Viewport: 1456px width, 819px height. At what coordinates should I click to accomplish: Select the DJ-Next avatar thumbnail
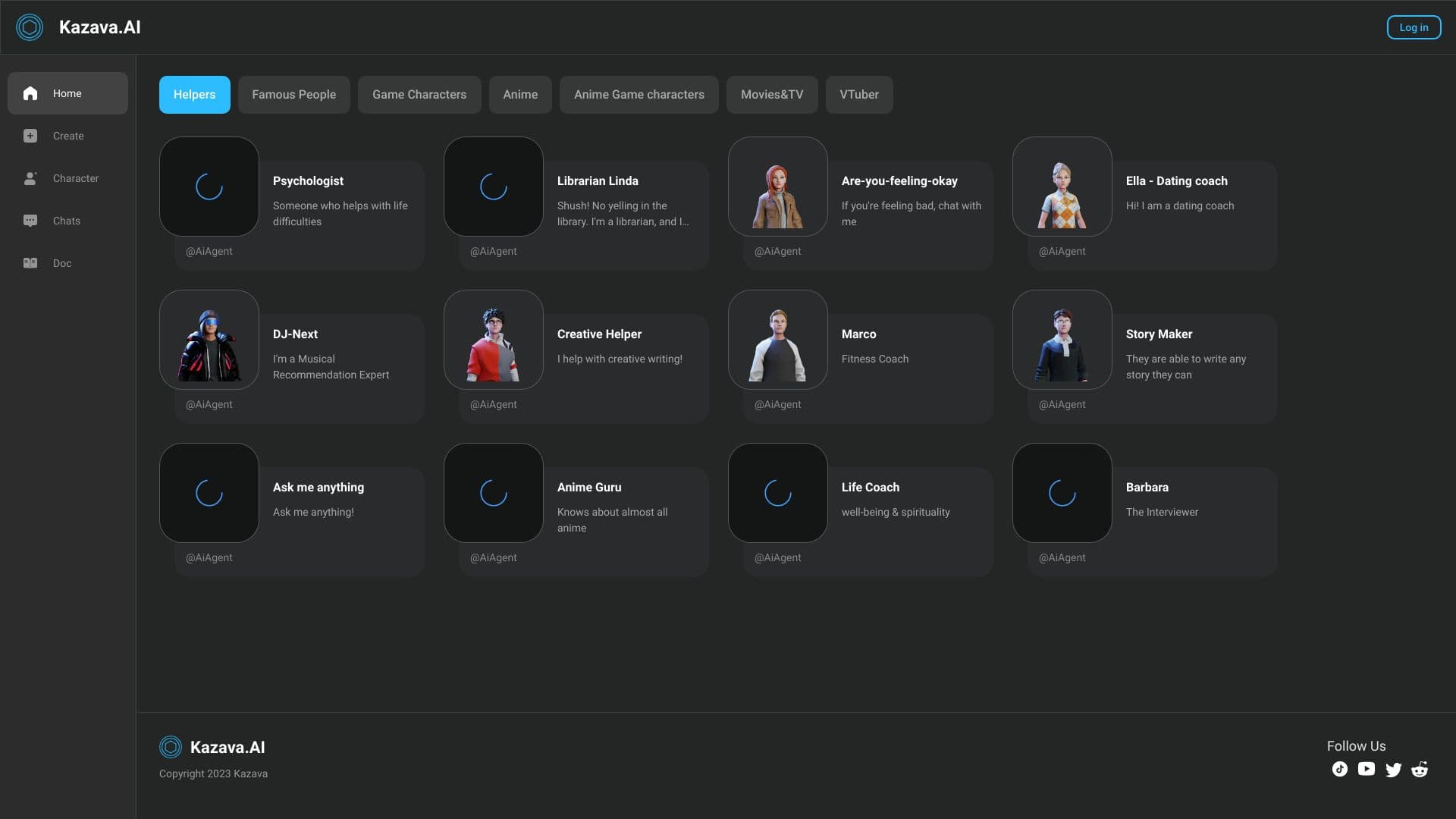pos(209,340)
